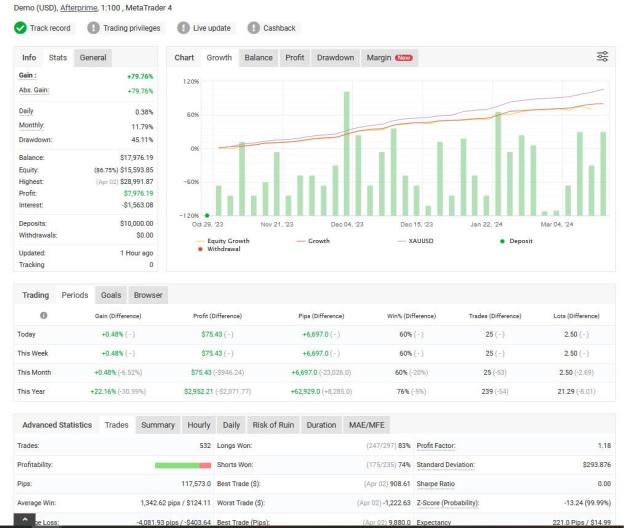This screenshot has height=528, width=625.
Task: Open the MAE/MFE tab
Action: click(x=367, y=425)
